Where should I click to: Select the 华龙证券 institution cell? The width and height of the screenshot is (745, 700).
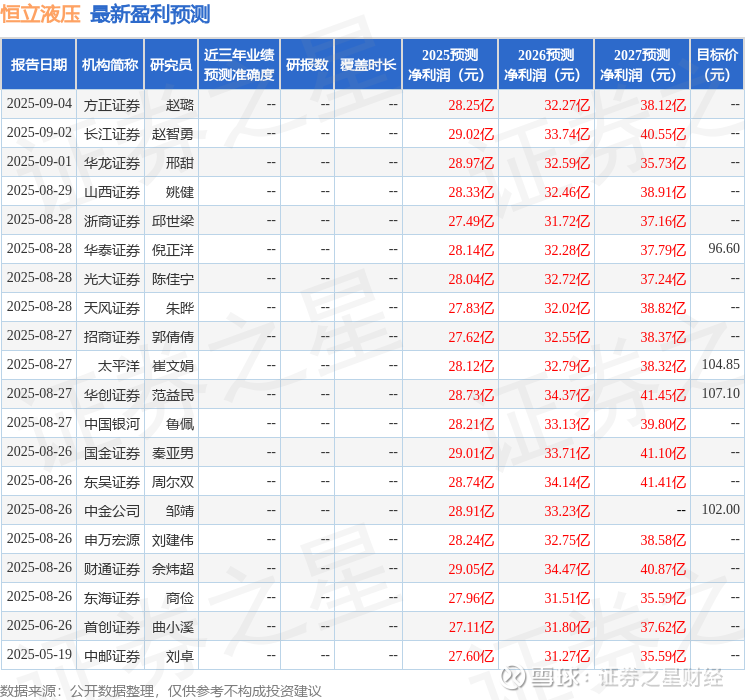[x=112, y=163]
